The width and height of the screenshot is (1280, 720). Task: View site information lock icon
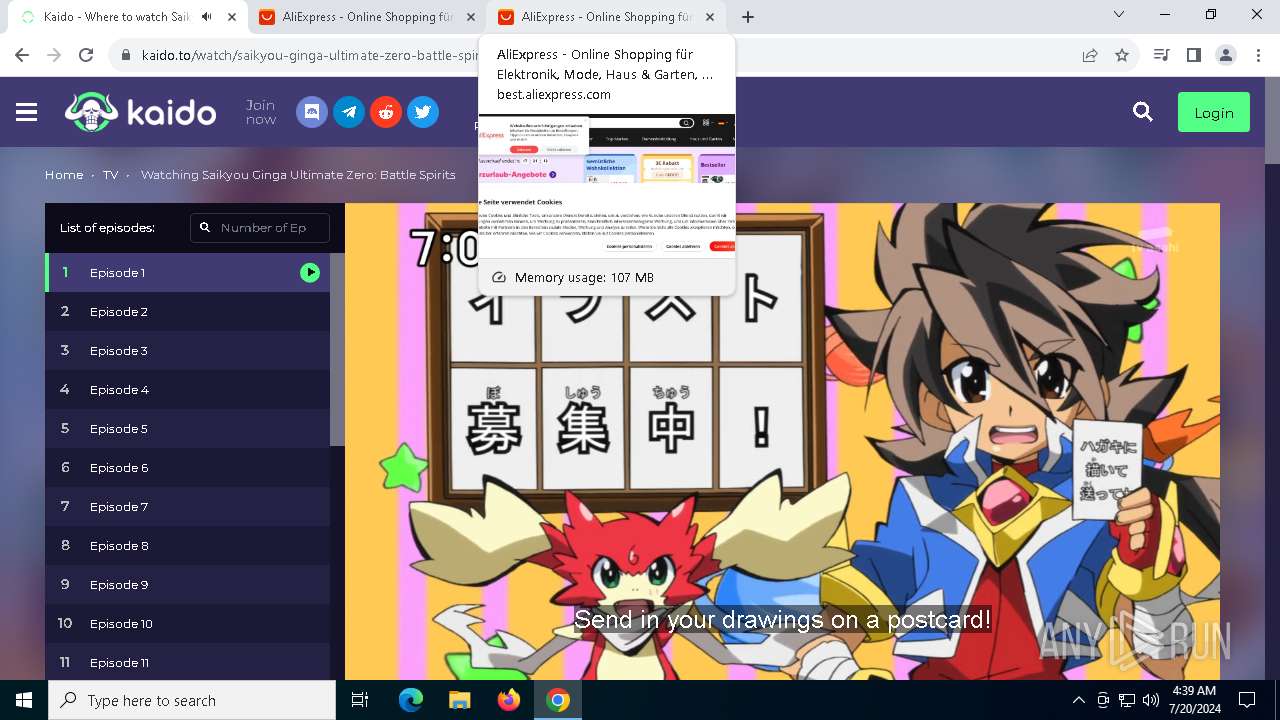point(126,55)
